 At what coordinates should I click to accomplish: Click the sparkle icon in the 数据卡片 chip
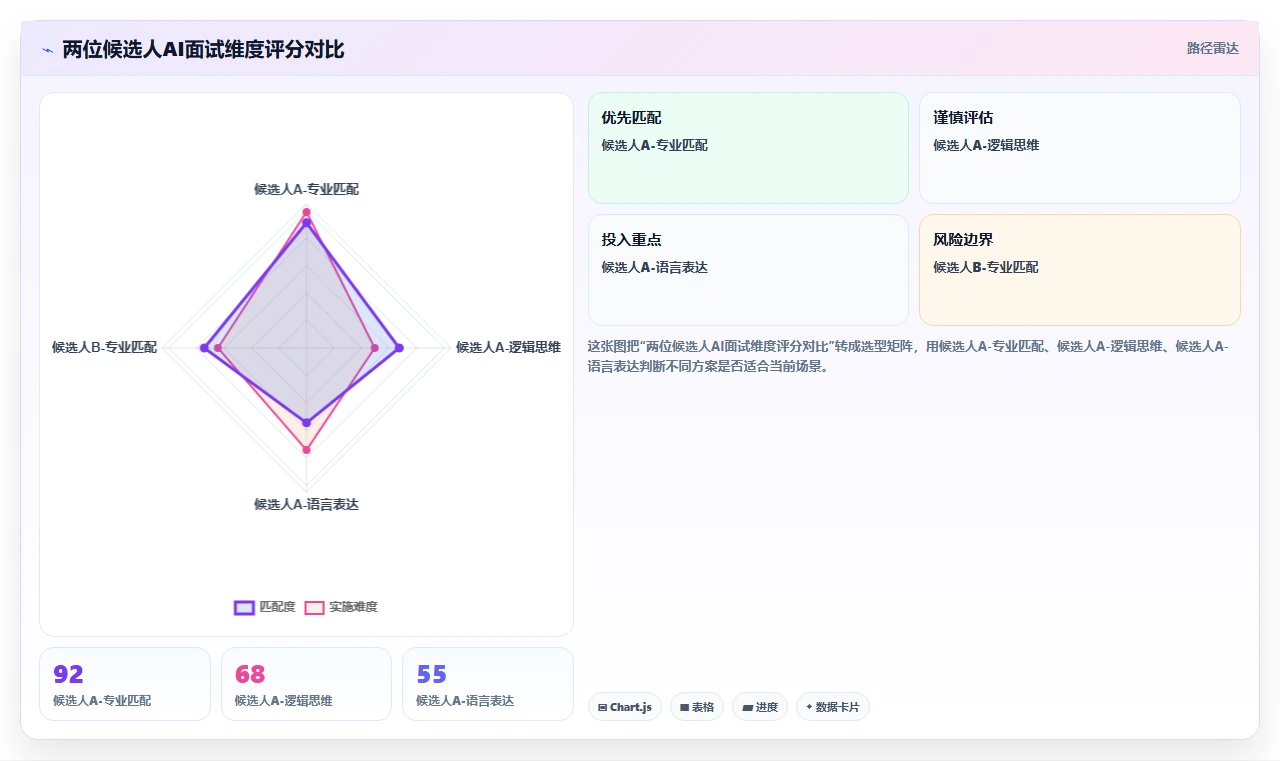tap(809, 707)
